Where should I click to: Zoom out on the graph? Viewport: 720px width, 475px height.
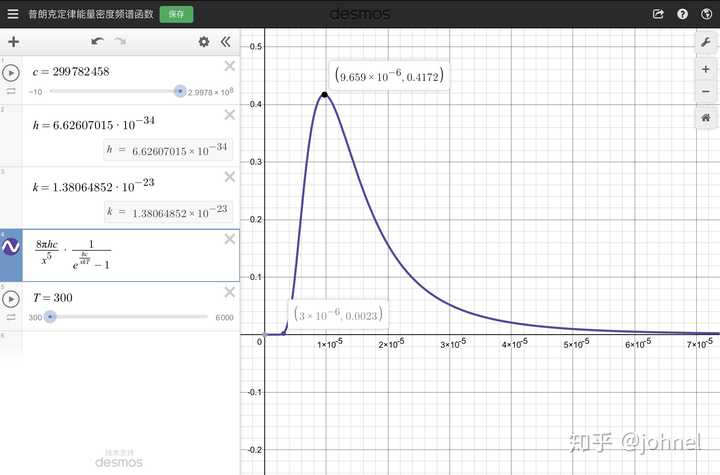[x=706, y=91]
